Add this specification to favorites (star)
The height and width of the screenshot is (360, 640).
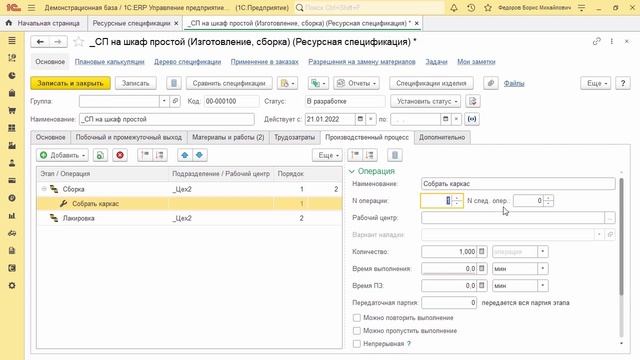coord(78,42)
